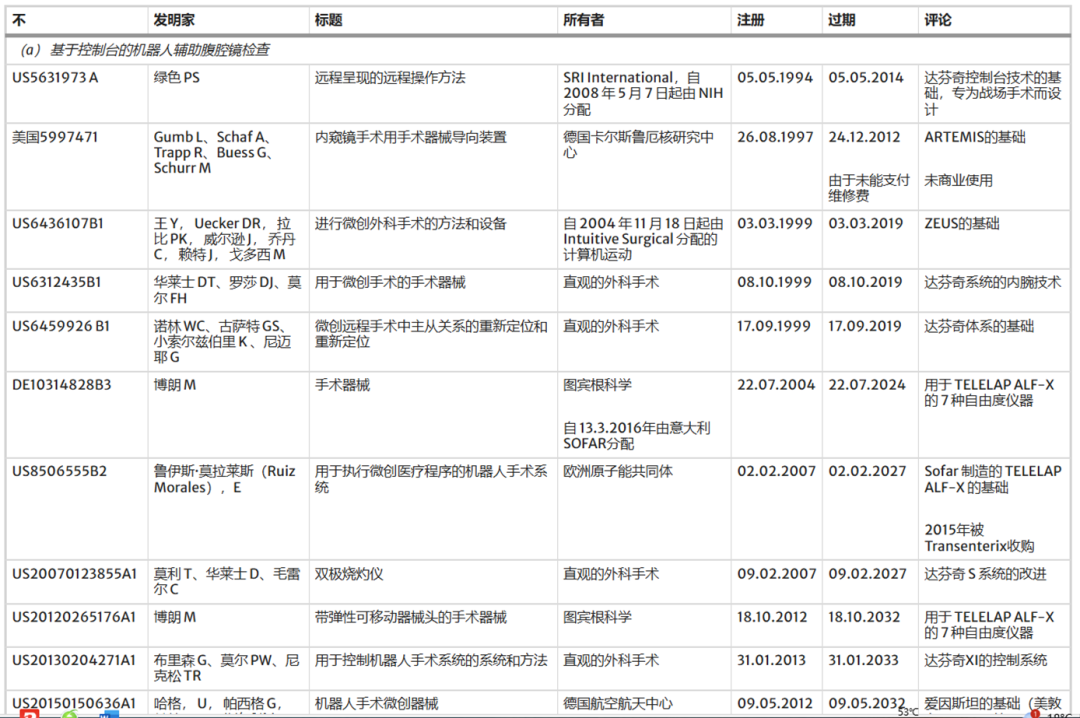This screenshot has height=718, width=1080.
Task: Click expiry date 24.12.2012
Action: tap(864, 137)
